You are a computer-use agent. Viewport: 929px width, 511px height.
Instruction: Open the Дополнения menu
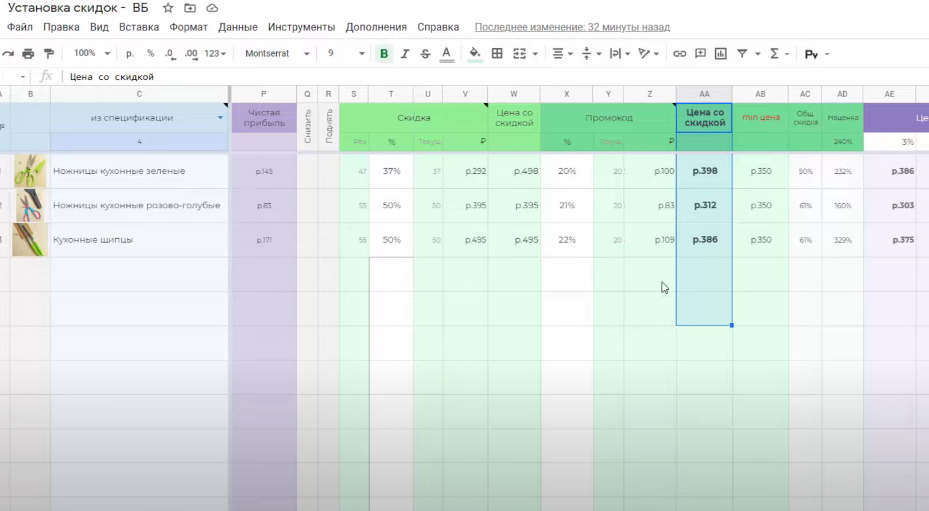[376, 27]
